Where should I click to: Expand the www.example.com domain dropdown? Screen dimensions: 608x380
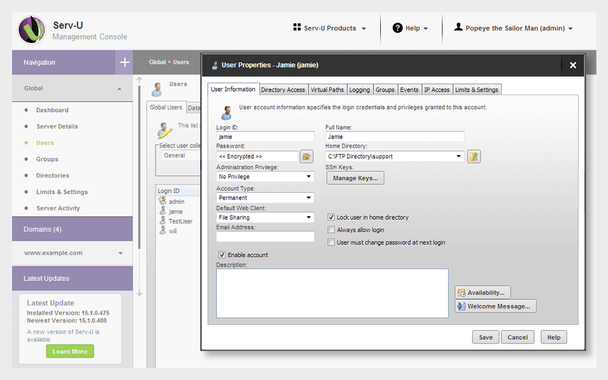pyautogui.click(x=121, y=253)
